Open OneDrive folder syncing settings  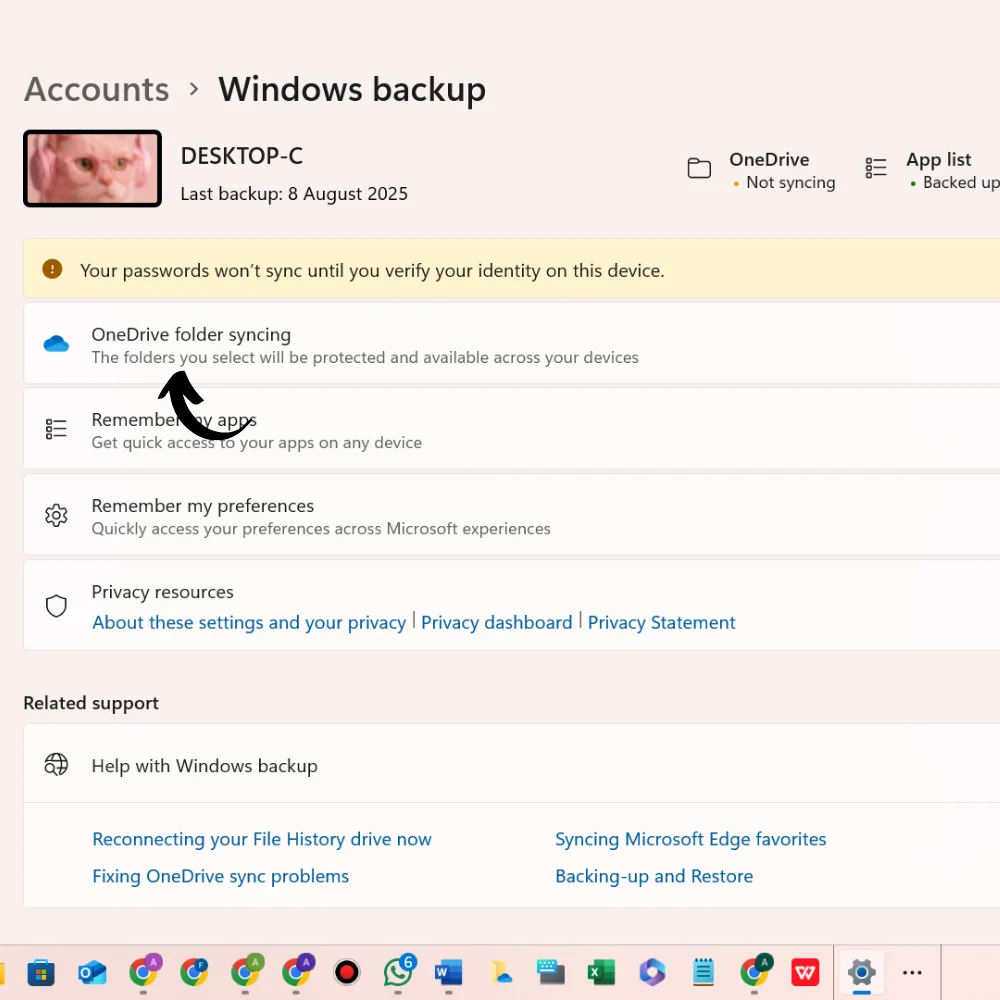[511, 344]
